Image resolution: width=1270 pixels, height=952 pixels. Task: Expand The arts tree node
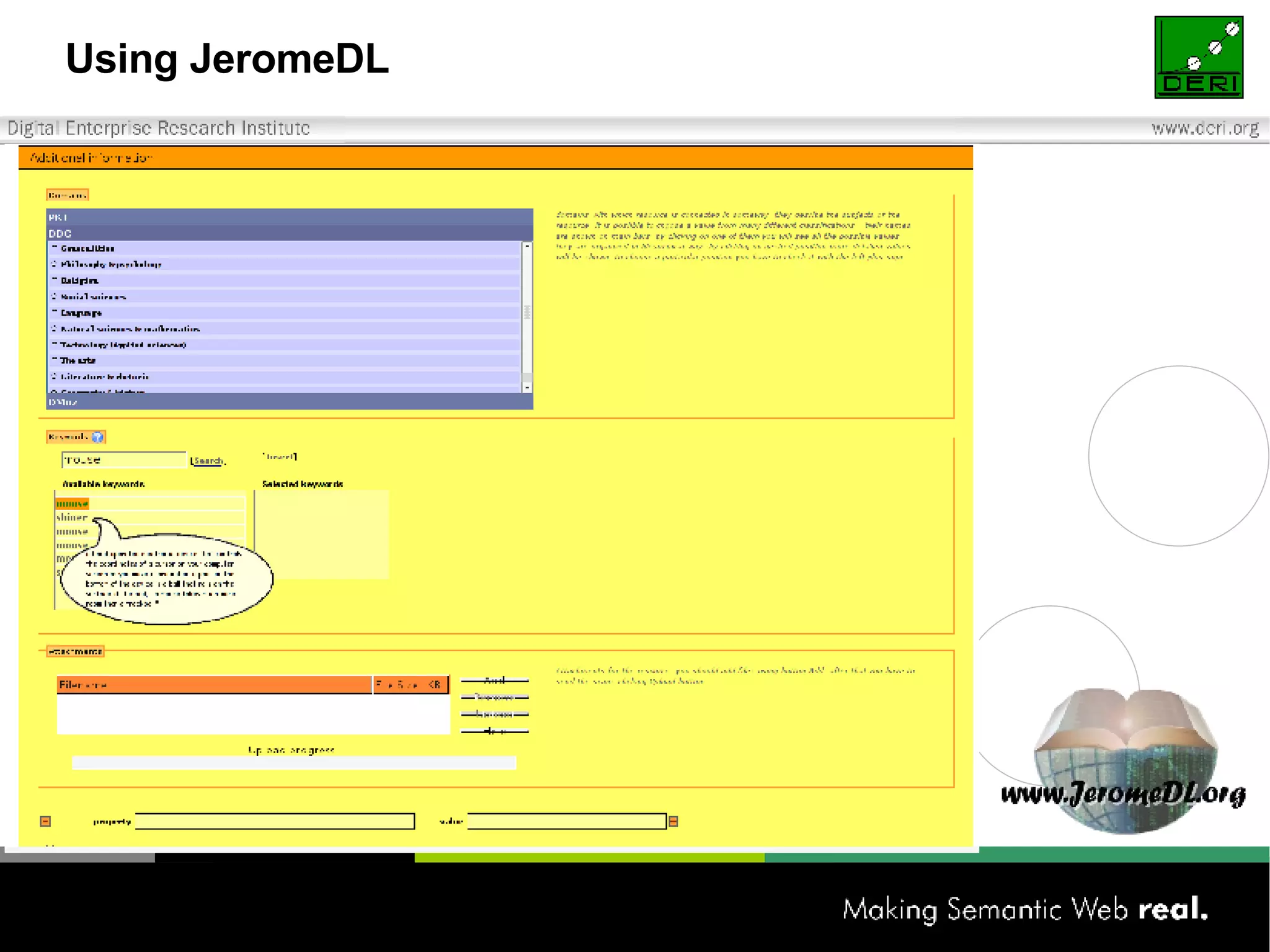(54, 360)
